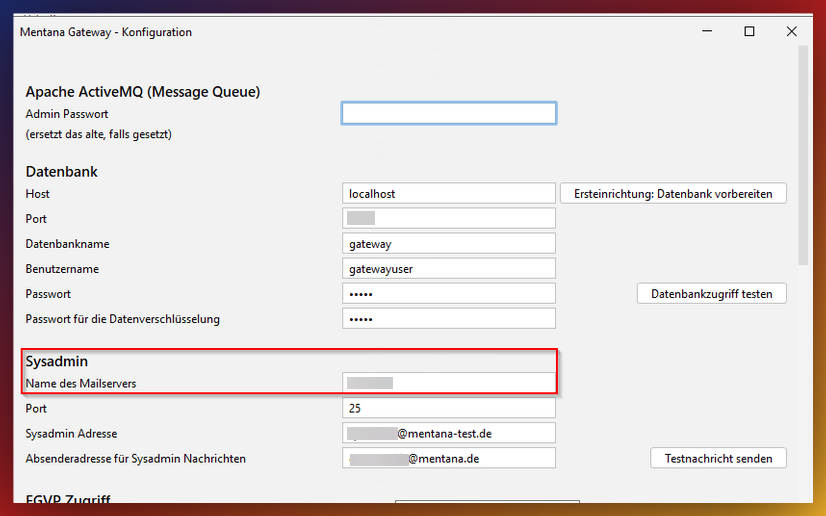Click the Datenbankzugriff testen button
This screenshot has width=826, height=516.
(x=712, y=293)
